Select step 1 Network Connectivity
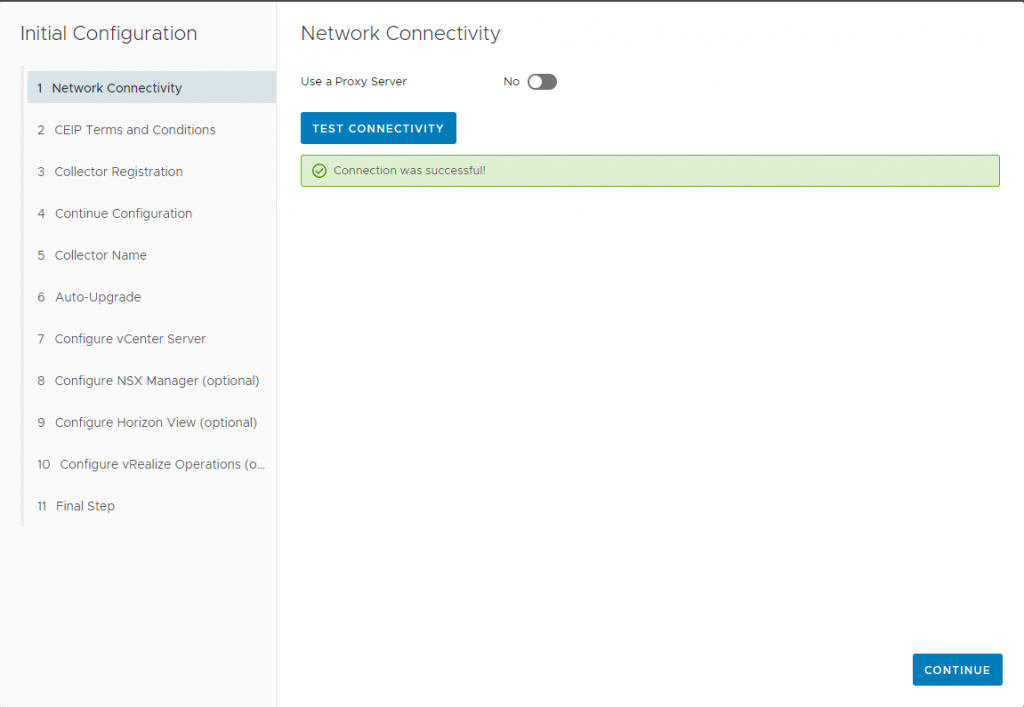Screen dimensions: 1024x707 [152, 87]
